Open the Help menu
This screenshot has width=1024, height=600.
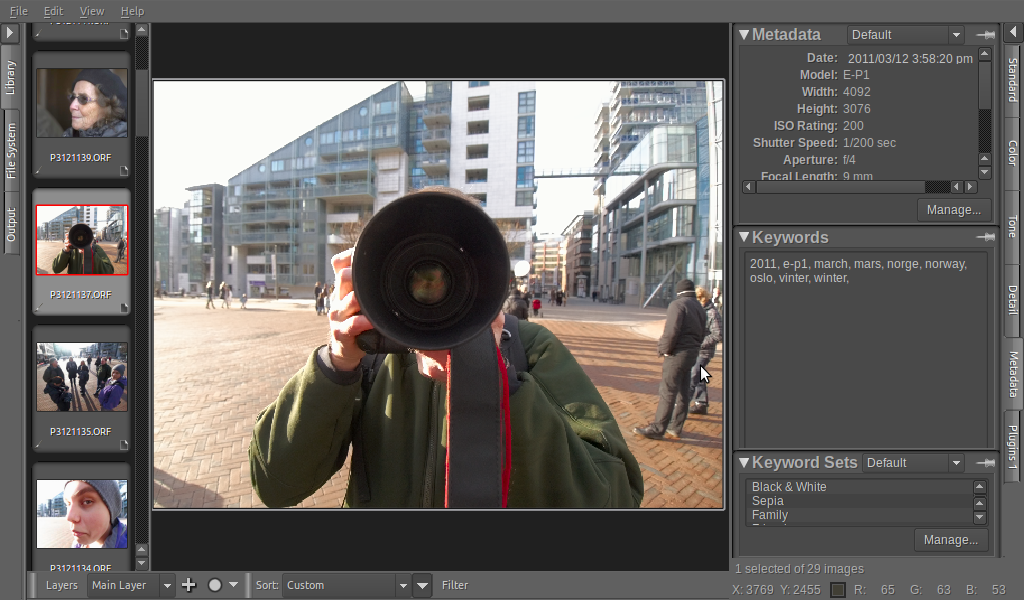133,11
